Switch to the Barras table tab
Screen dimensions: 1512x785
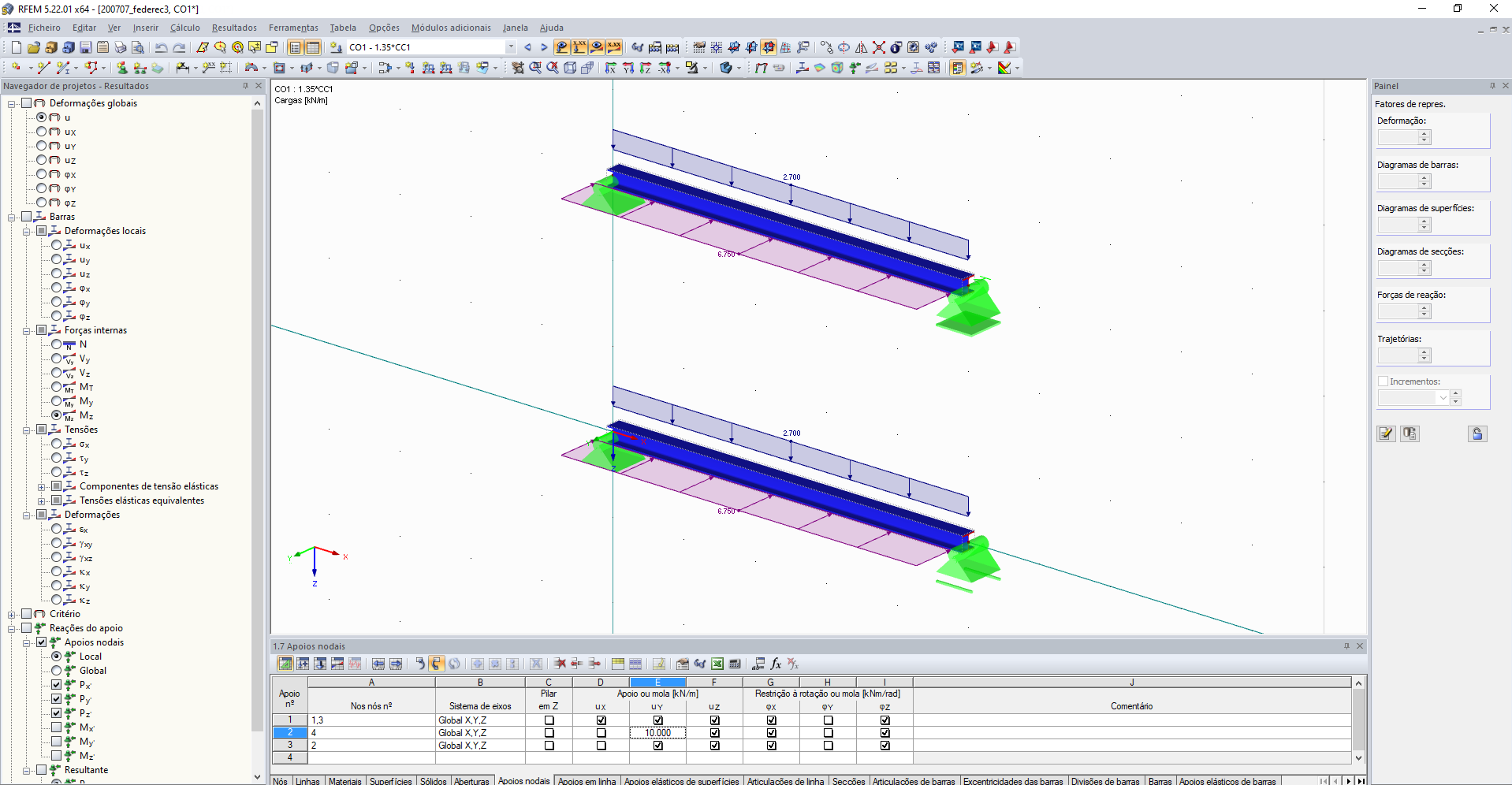coord(1160,781)
